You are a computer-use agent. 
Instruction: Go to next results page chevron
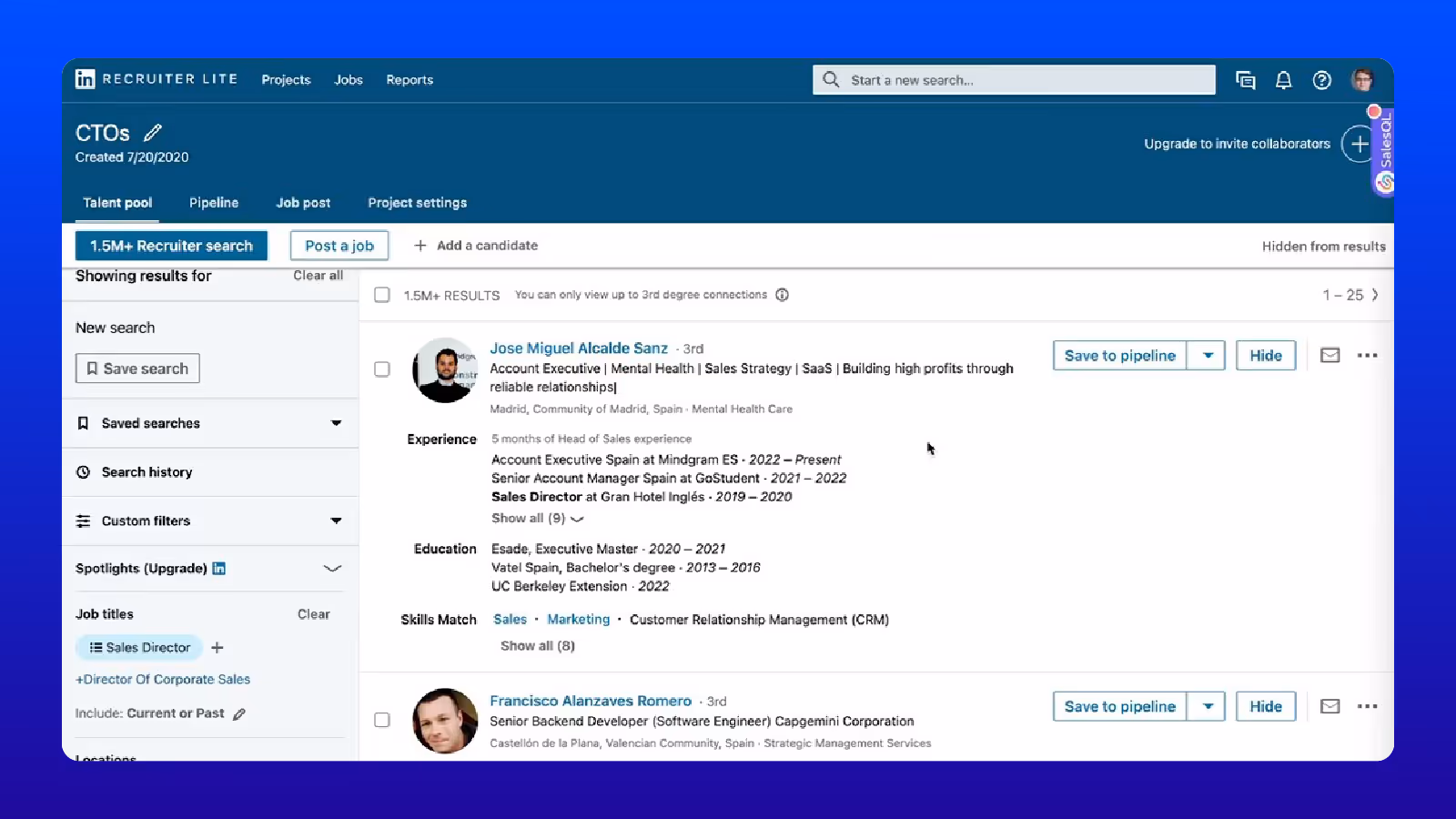pos(1375,295)
